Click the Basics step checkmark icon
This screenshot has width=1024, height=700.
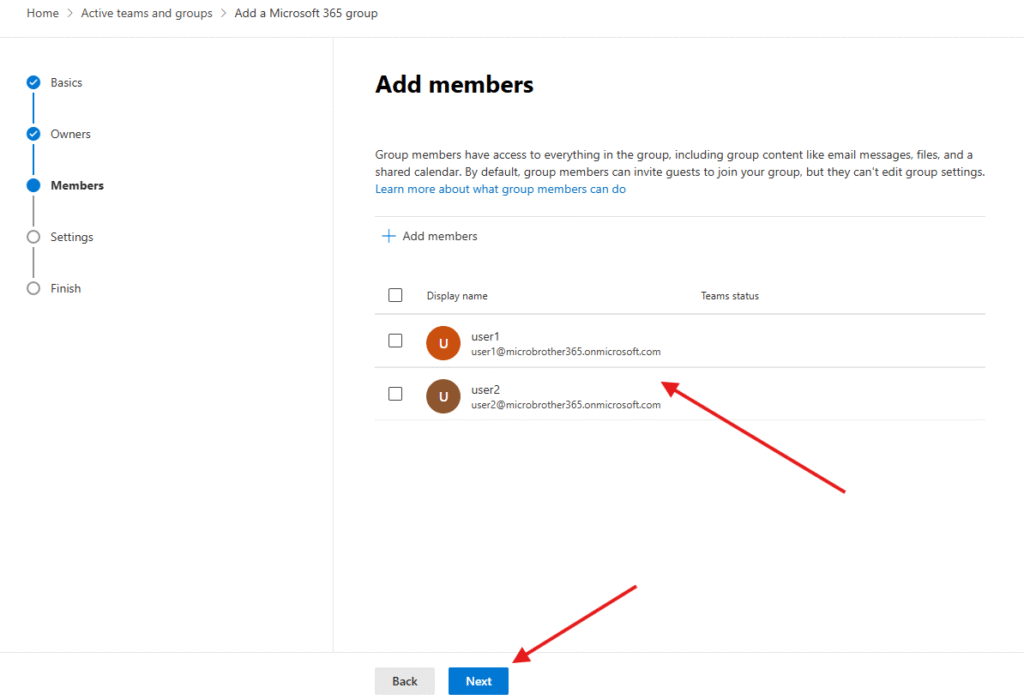[x=33, y=83]
